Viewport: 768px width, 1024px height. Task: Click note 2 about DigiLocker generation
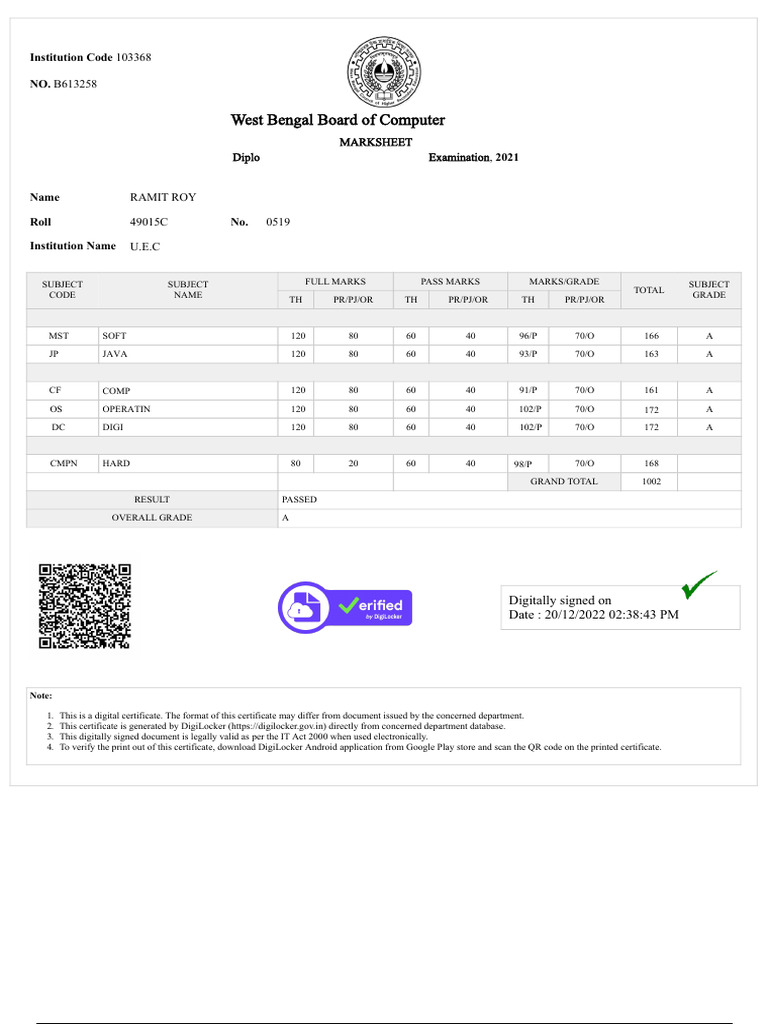[x=281, y=726]
